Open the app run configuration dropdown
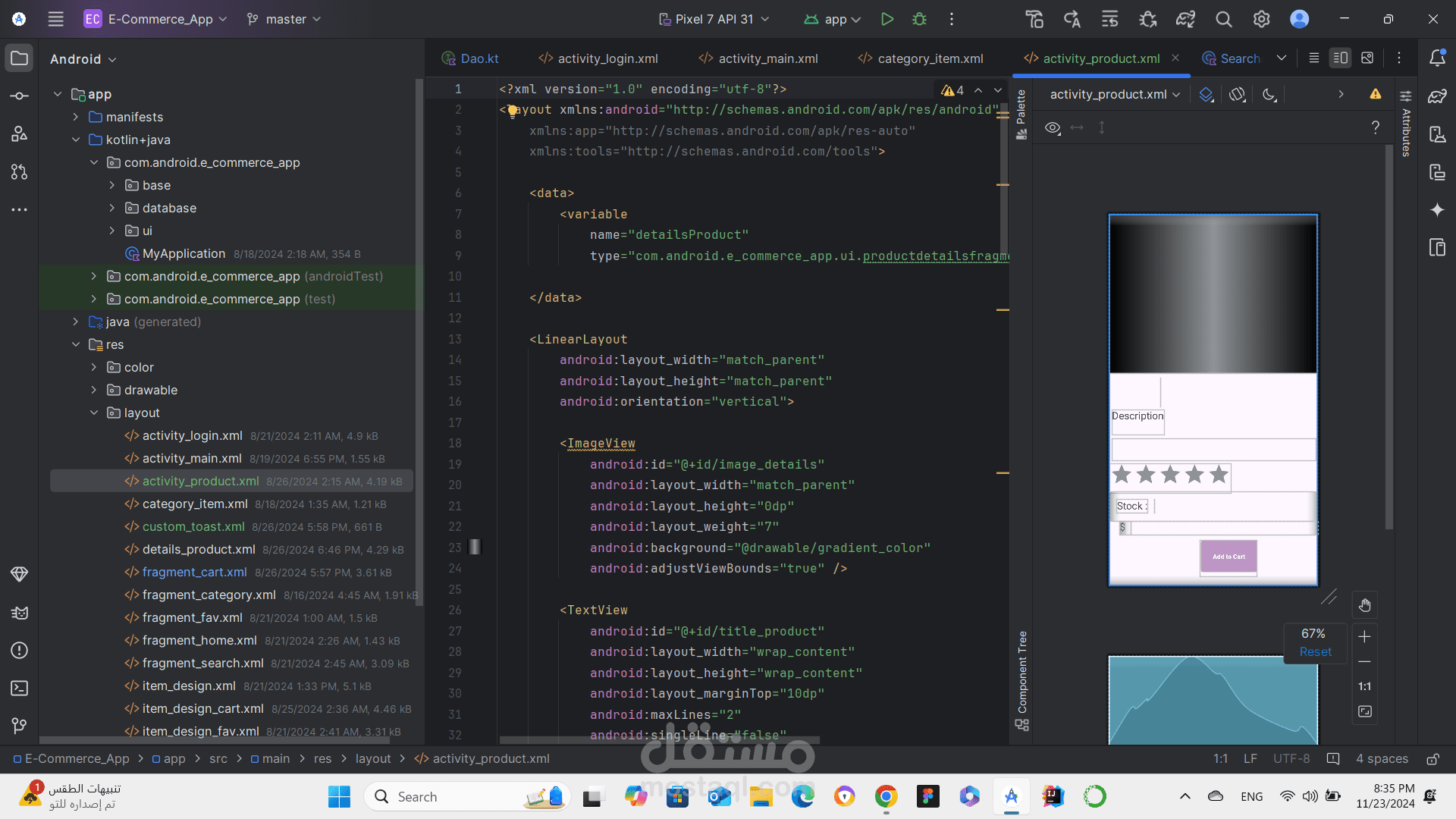The height and width of the screenshot is (819, 1456). [x=833, y=19]
